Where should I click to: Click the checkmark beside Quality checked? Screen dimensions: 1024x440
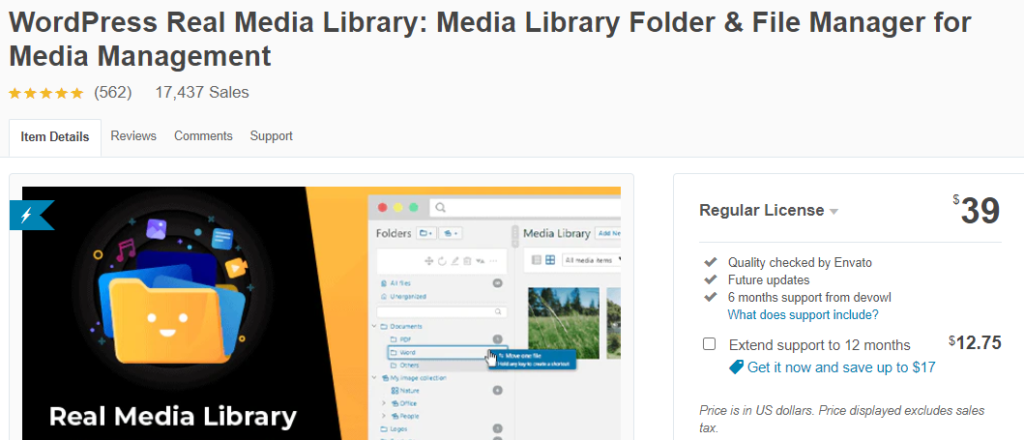pyautogui.click(x=710, y=262)
